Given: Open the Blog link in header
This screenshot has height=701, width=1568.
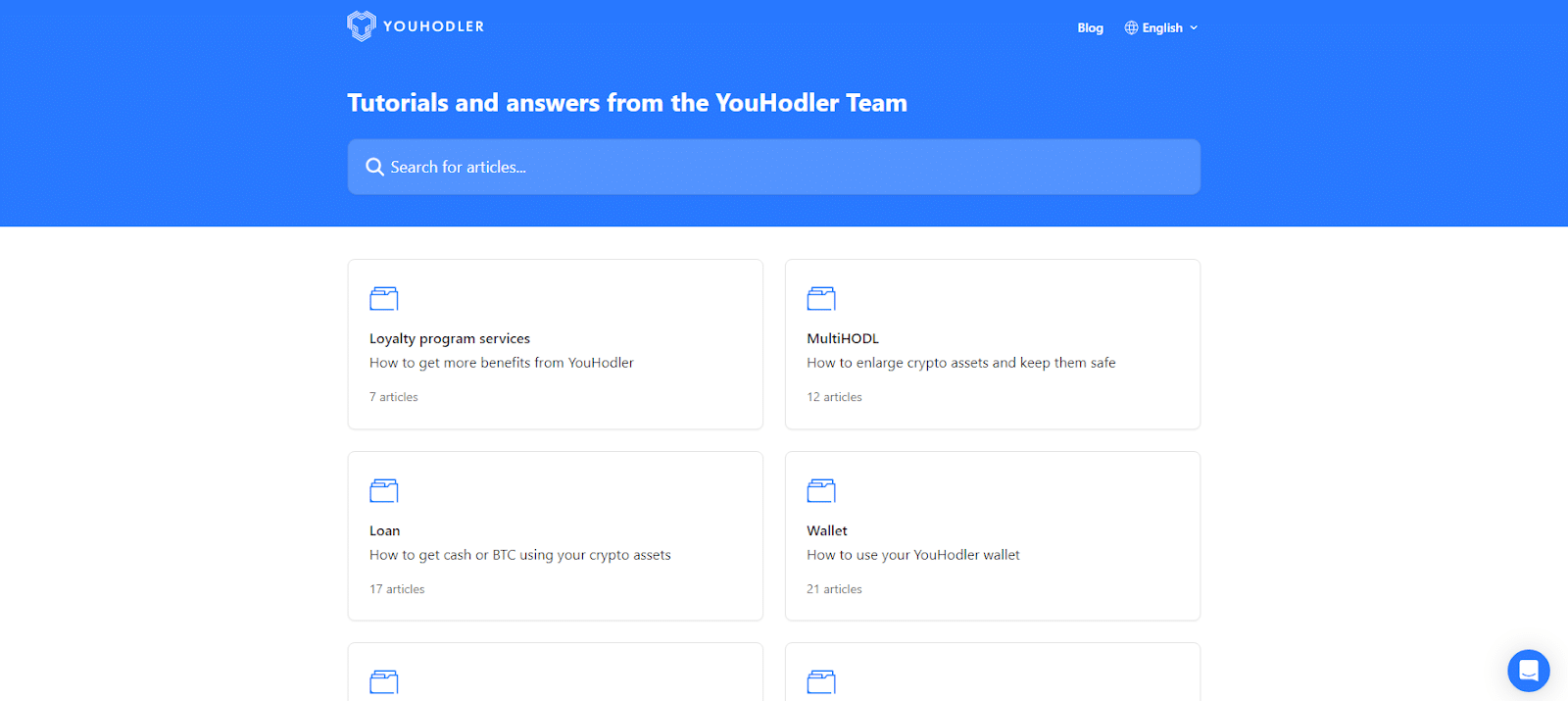Looking at the screenshot, I should point(1090,27).
